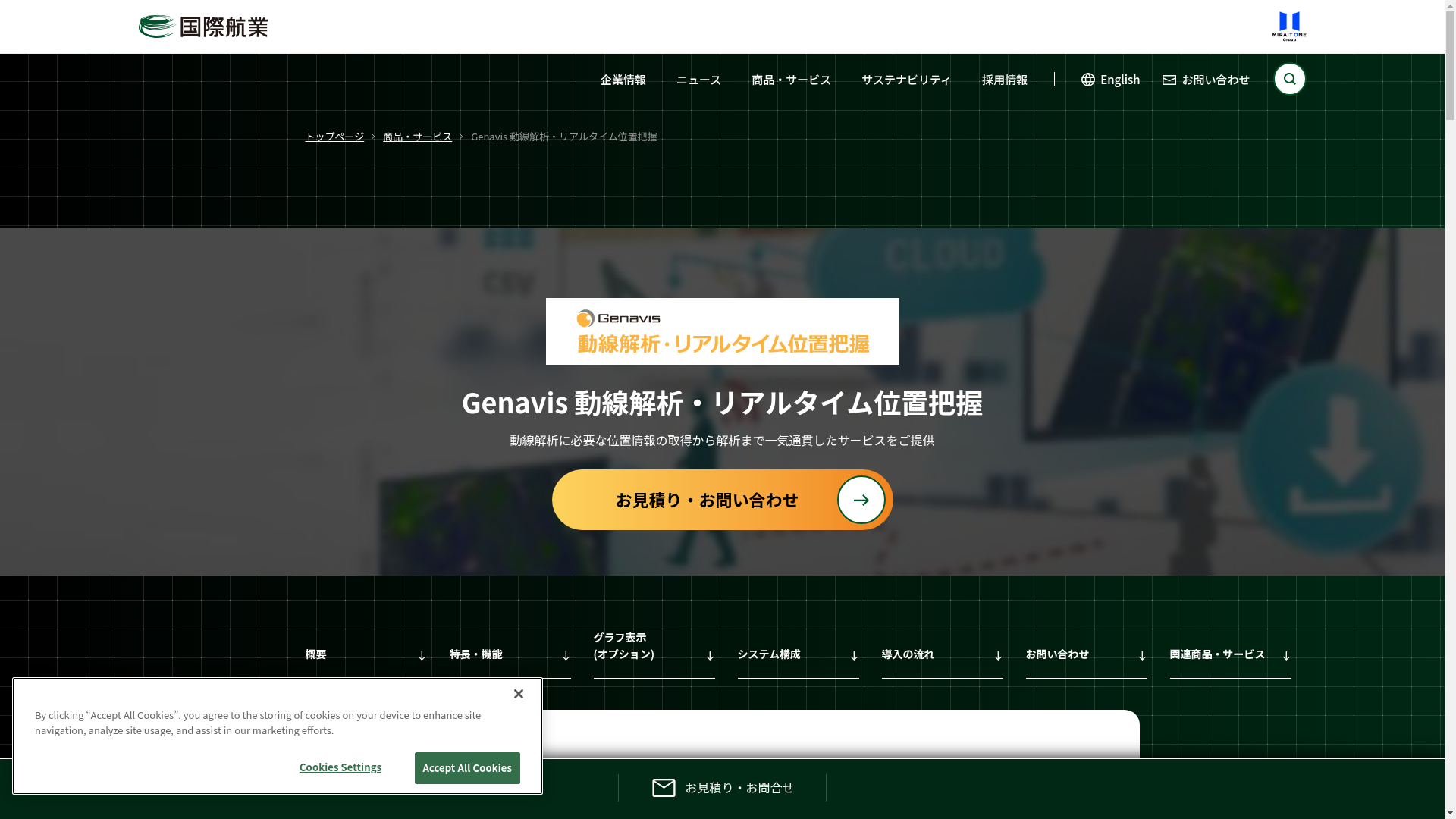Open the ニュース menu
The width and height of the screenshot is (1456, 819).
pos(698,80)
